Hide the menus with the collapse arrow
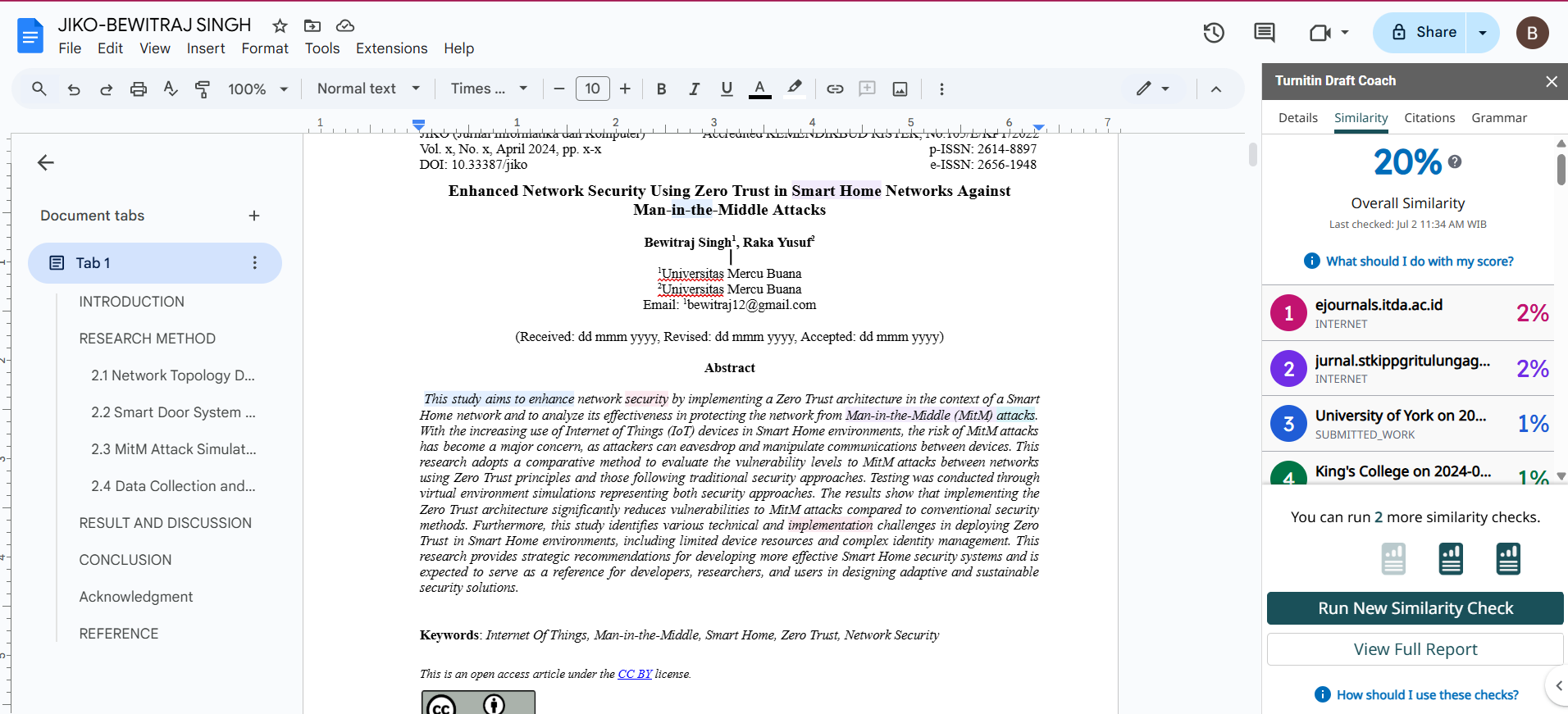 tap(1216, 89)
